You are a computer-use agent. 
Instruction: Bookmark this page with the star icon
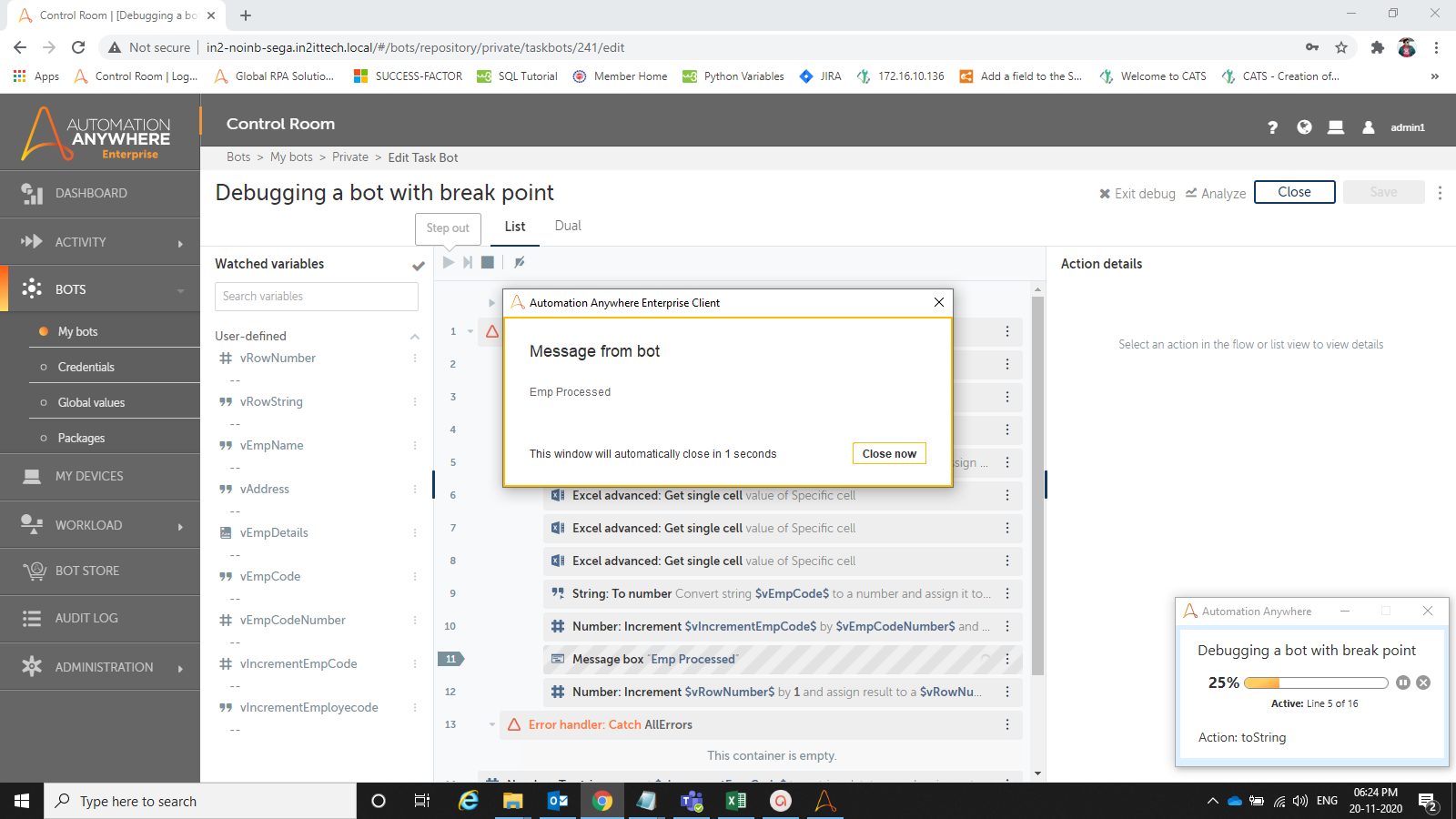click(1341, 47)
